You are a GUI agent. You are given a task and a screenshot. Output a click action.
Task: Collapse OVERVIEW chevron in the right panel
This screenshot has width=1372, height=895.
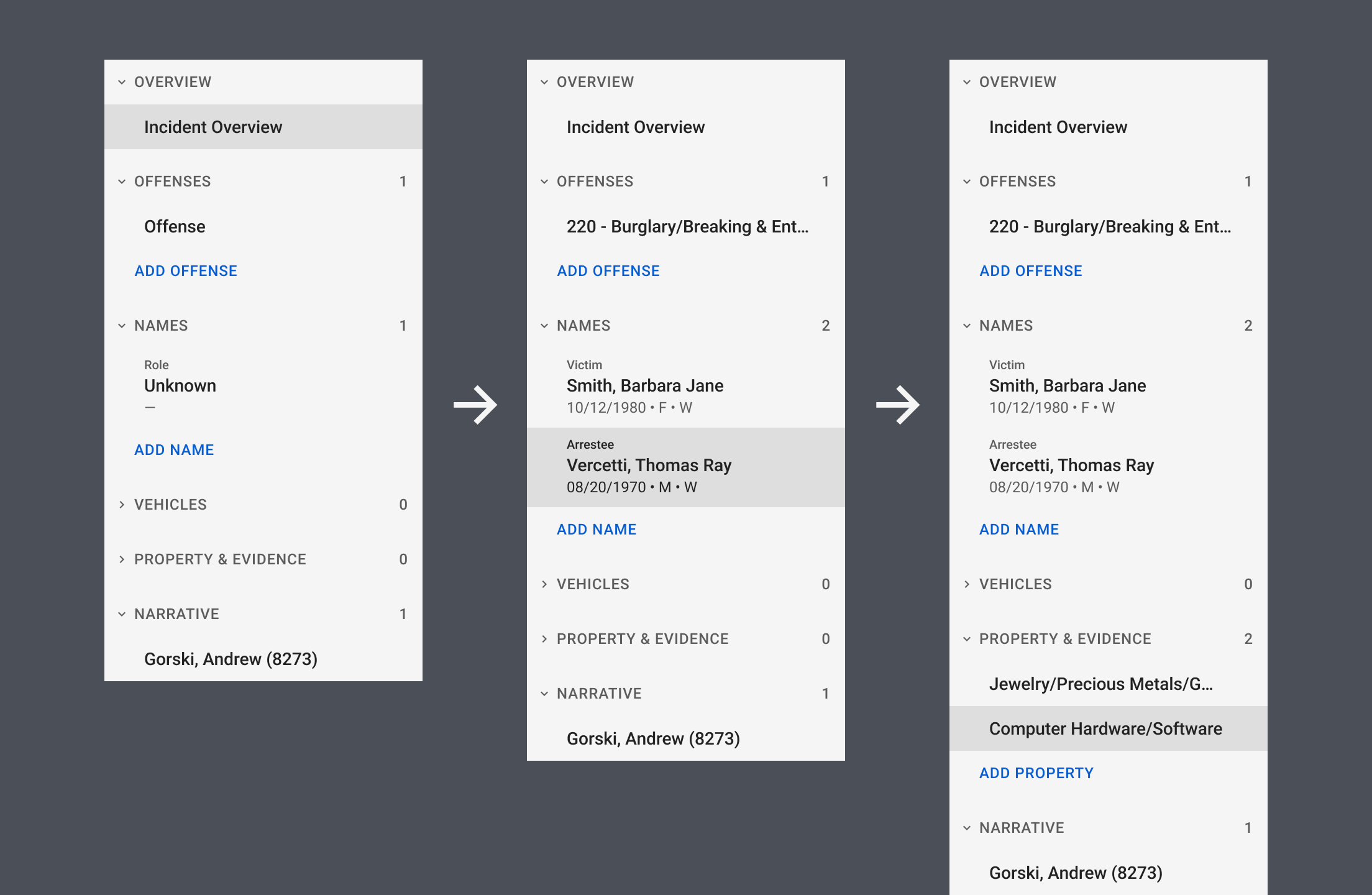coord(967,82)
